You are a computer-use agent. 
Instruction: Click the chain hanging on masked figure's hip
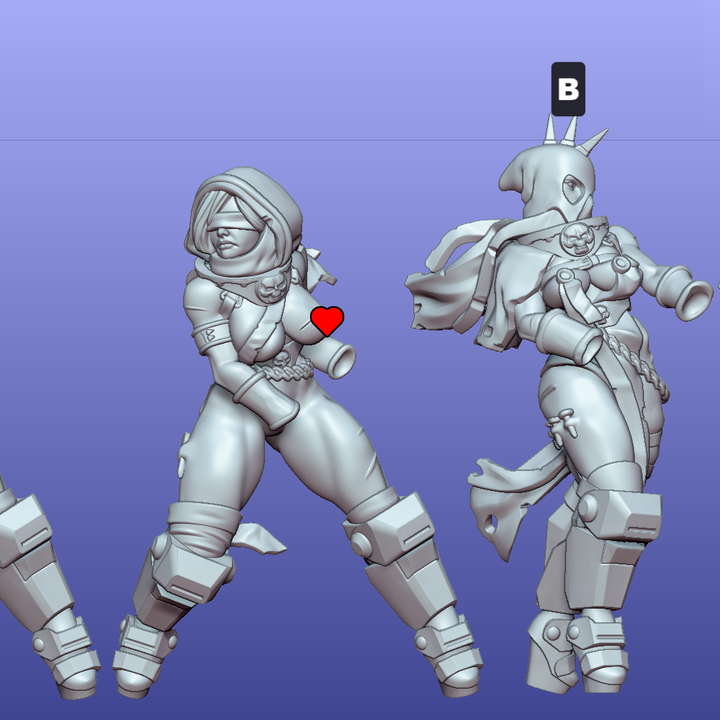(645, 378)
